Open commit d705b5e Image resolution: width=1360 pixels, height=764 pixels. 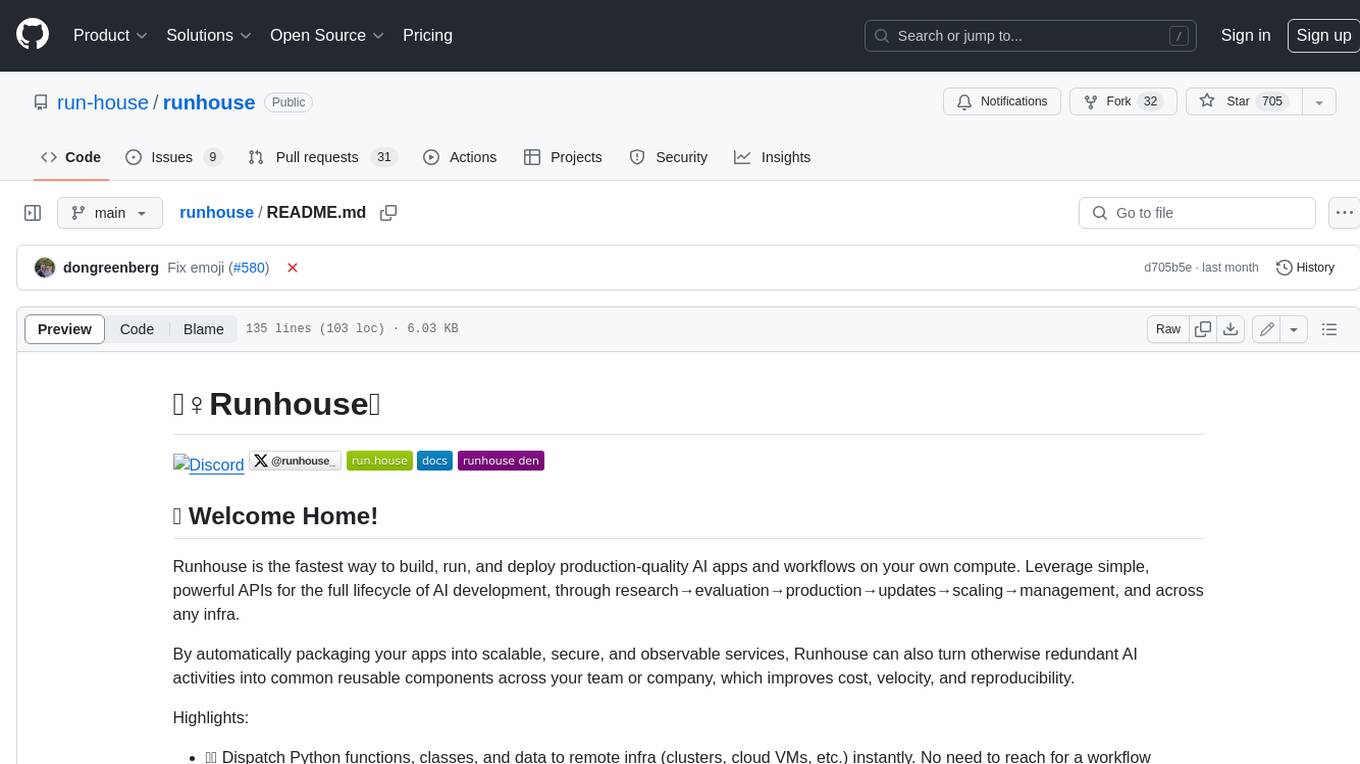pos(1168,268)
